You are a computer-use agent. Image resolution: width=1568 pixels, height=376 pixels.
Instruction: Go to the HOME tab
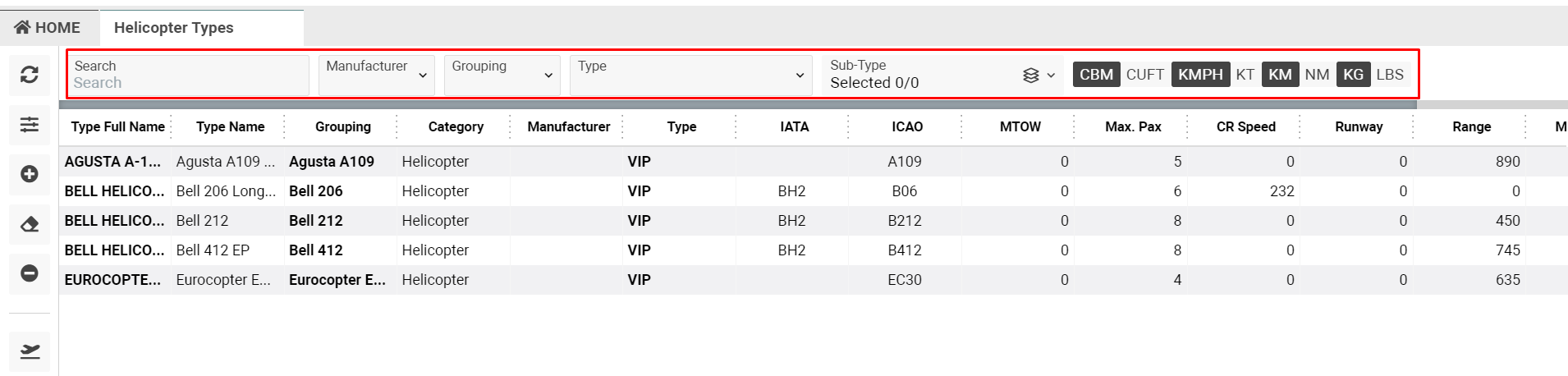coord(48,28)
